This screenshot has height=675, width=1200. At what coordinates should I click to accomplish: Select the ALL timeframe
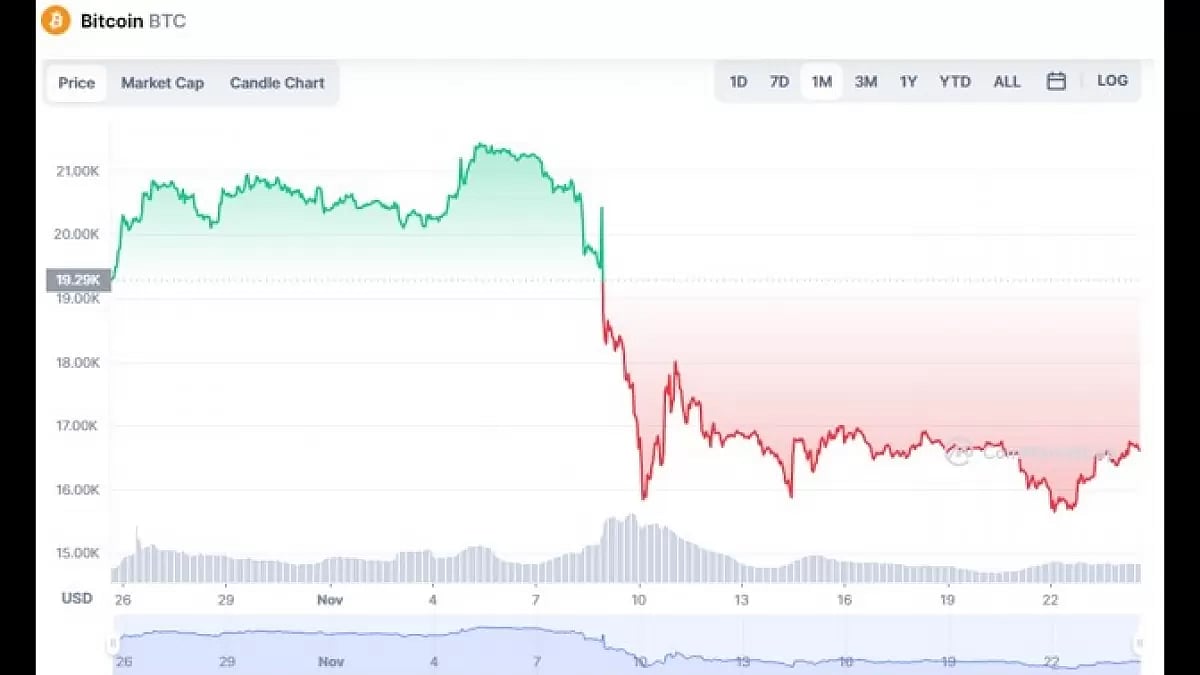click(x=1006, y=81)
